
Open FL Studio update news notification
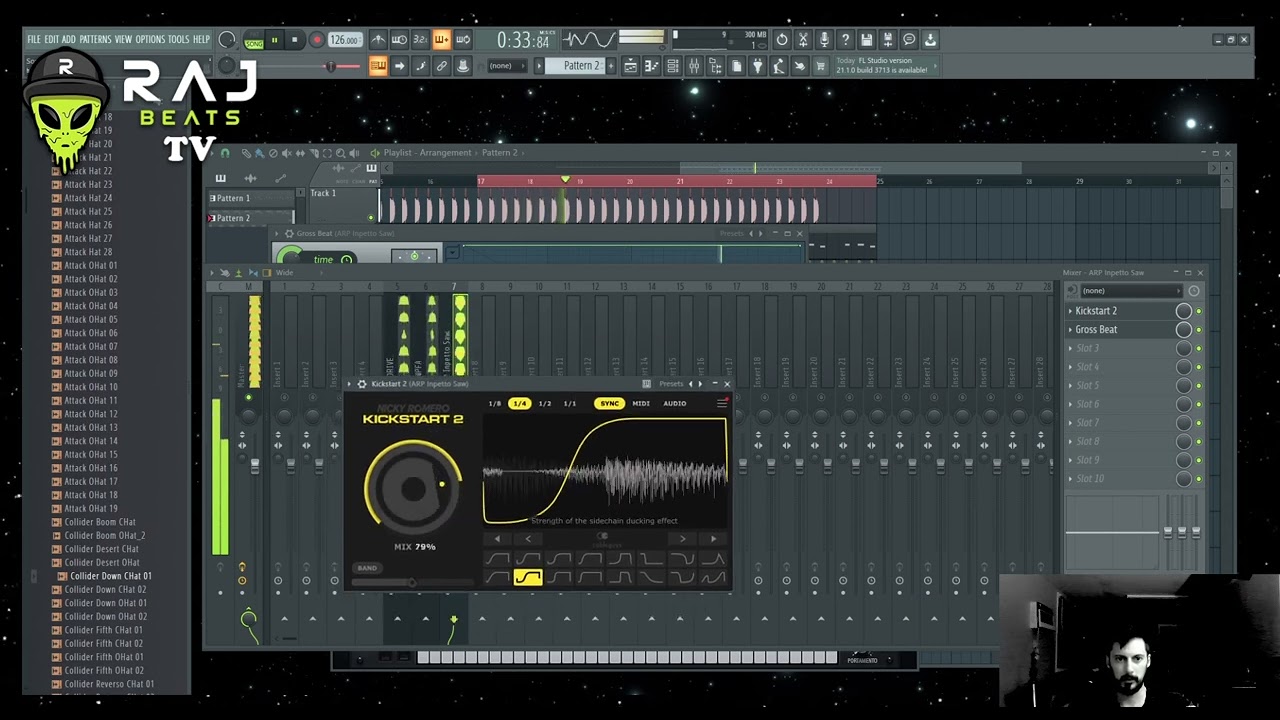point(885,66)
